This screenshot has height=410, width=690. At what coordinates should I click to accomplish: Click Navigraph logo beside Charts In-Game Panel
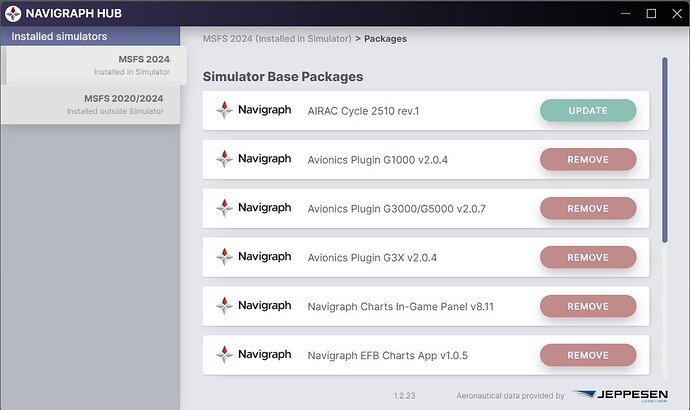253,306
